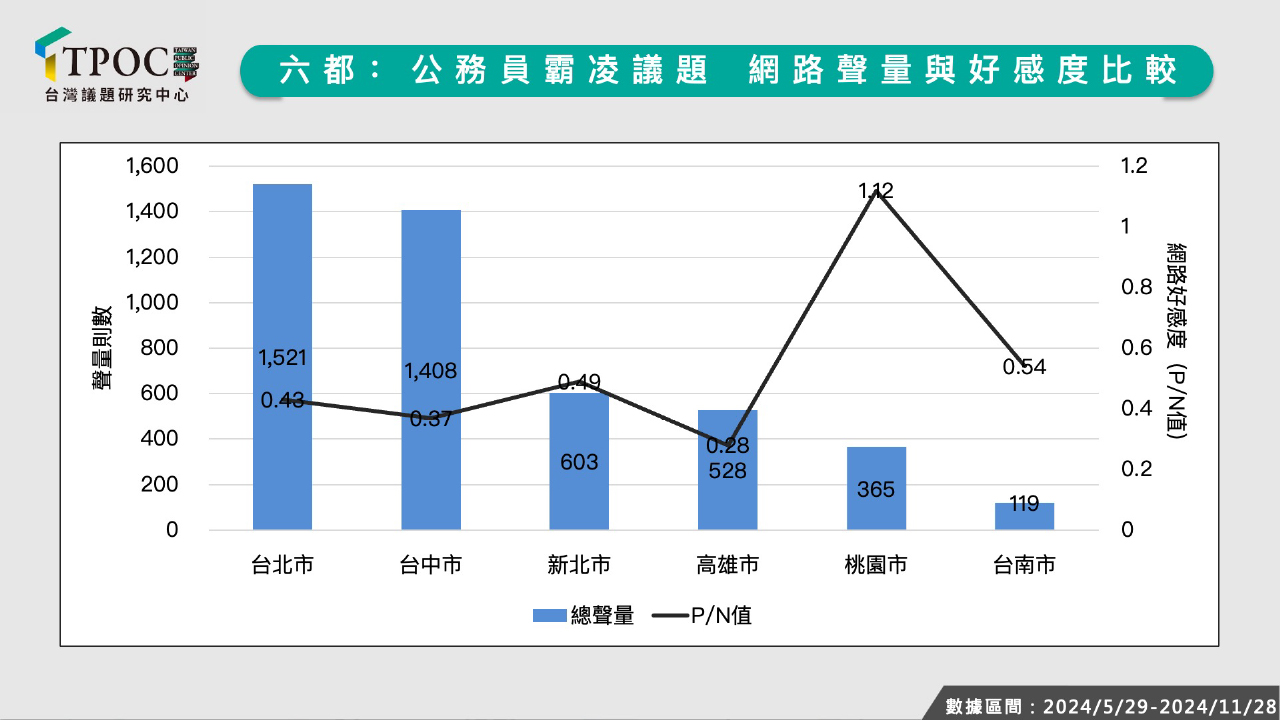Click the 聲量則數 left axis title
Viewport: 1280px width, 720px height.
(103, 347)
